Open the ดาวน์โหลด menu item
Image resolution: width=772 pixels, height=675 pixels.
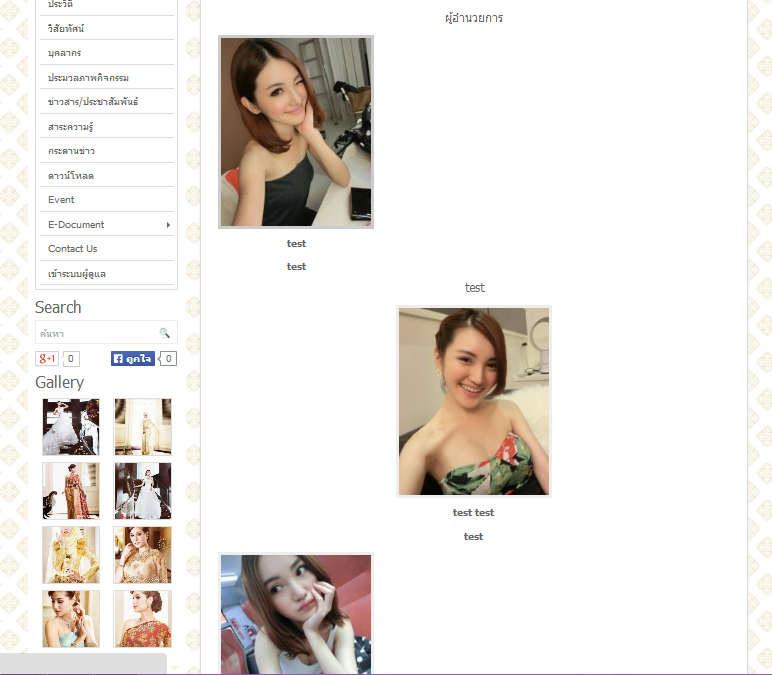[107, 175]
